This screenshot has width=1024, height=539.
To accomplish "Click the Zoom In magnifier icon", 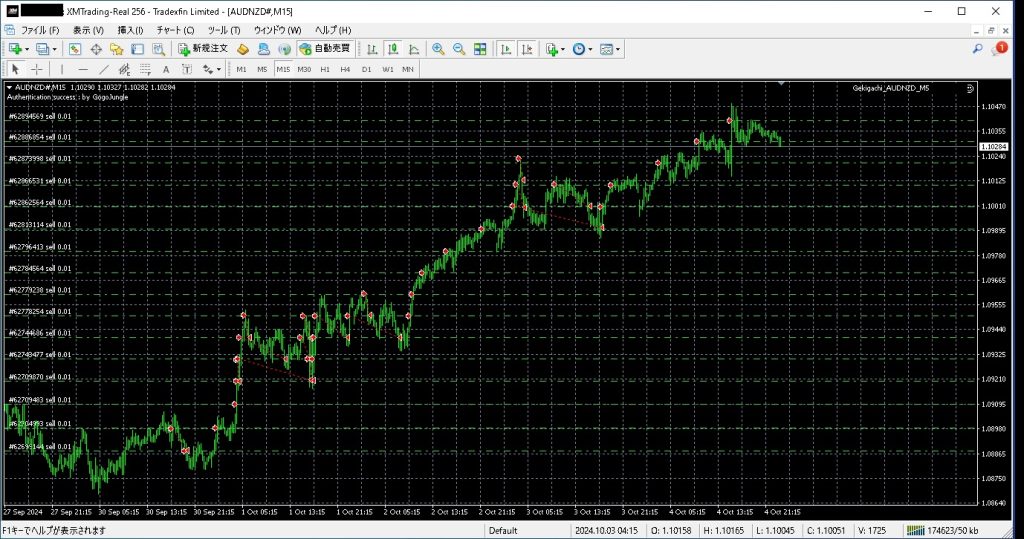I will coord(438,48).
